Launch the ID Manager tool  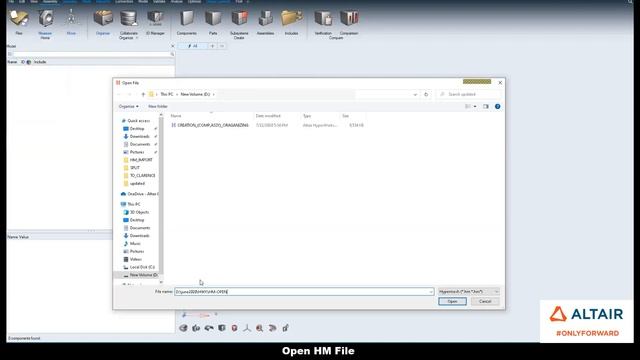point(155,19)
